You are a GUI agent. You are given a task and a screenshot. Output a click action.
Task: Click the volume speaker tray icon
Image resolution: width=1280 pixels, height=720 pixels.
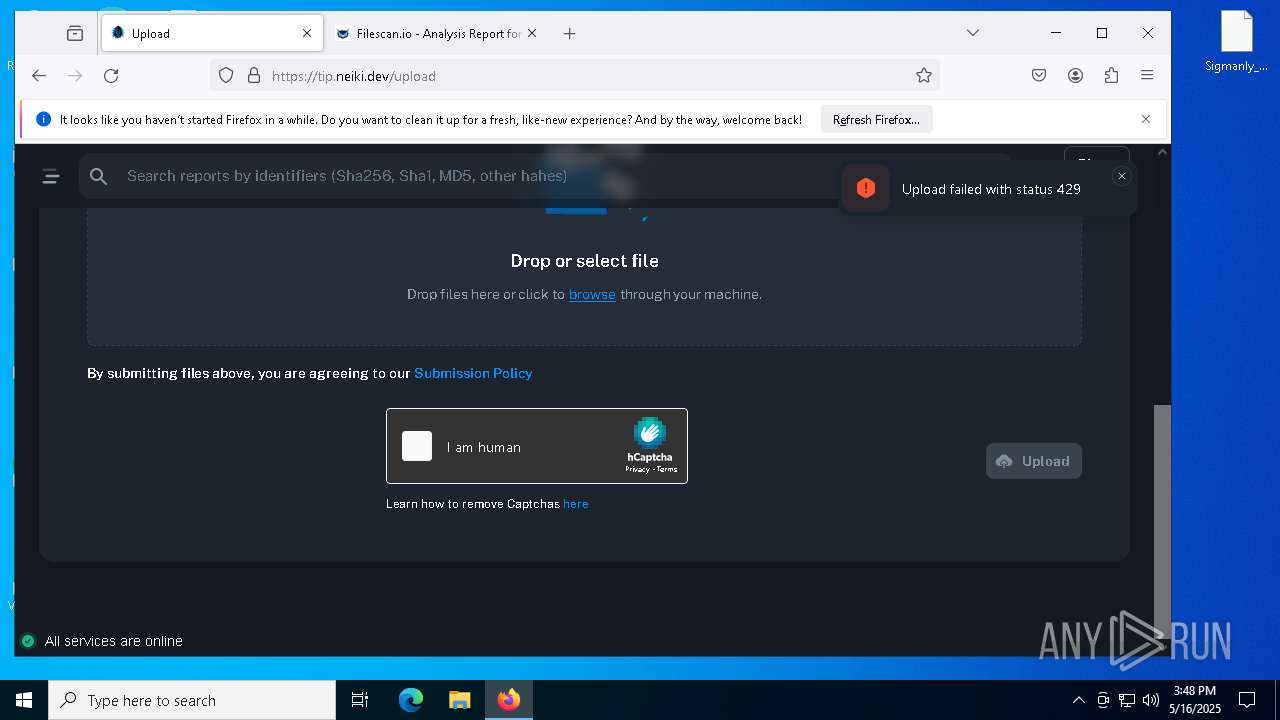[1151, 700]
